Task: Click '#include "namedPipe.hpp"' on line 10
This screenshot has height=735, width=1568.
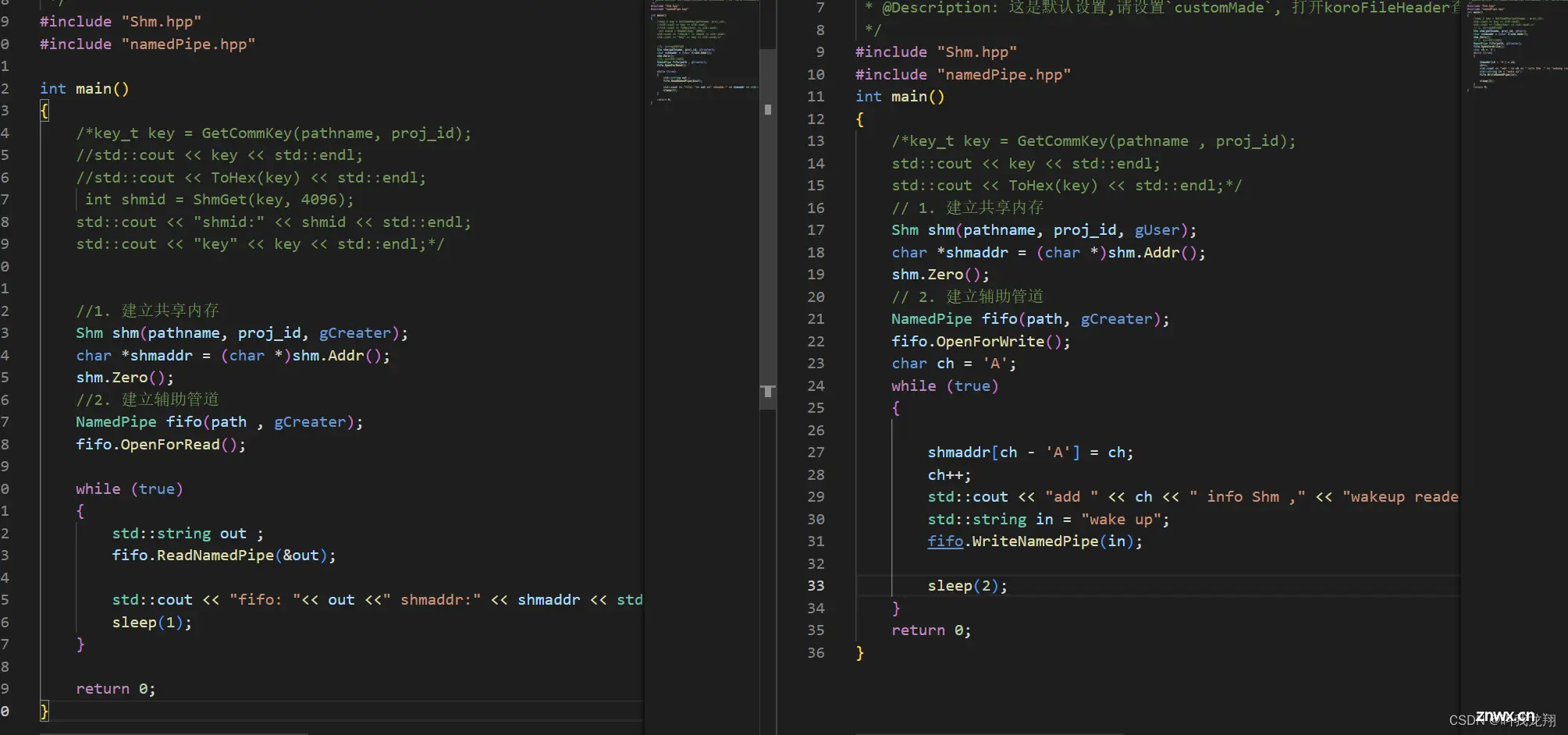Action: pyautogui.click(x=963, y=75)
